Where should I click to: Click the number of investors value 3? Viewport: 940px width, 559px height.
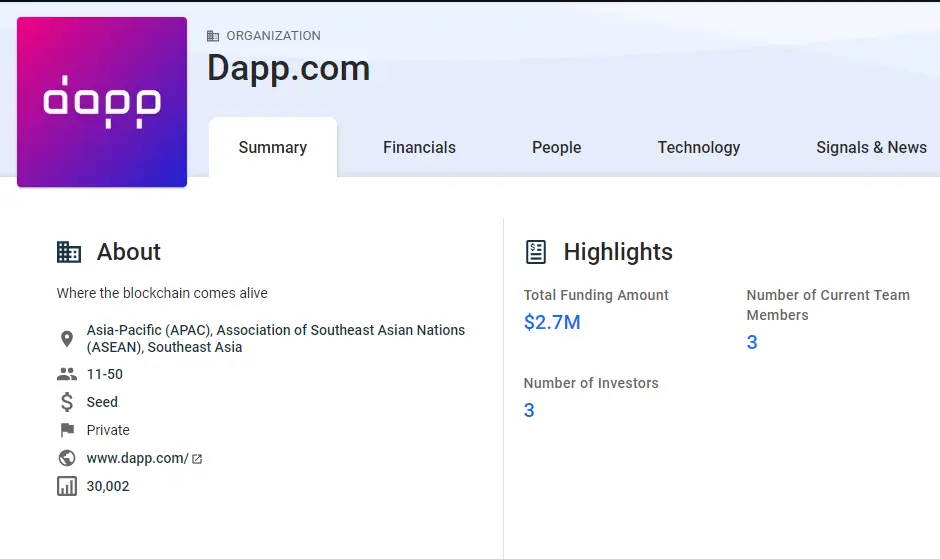pos(529,410)
